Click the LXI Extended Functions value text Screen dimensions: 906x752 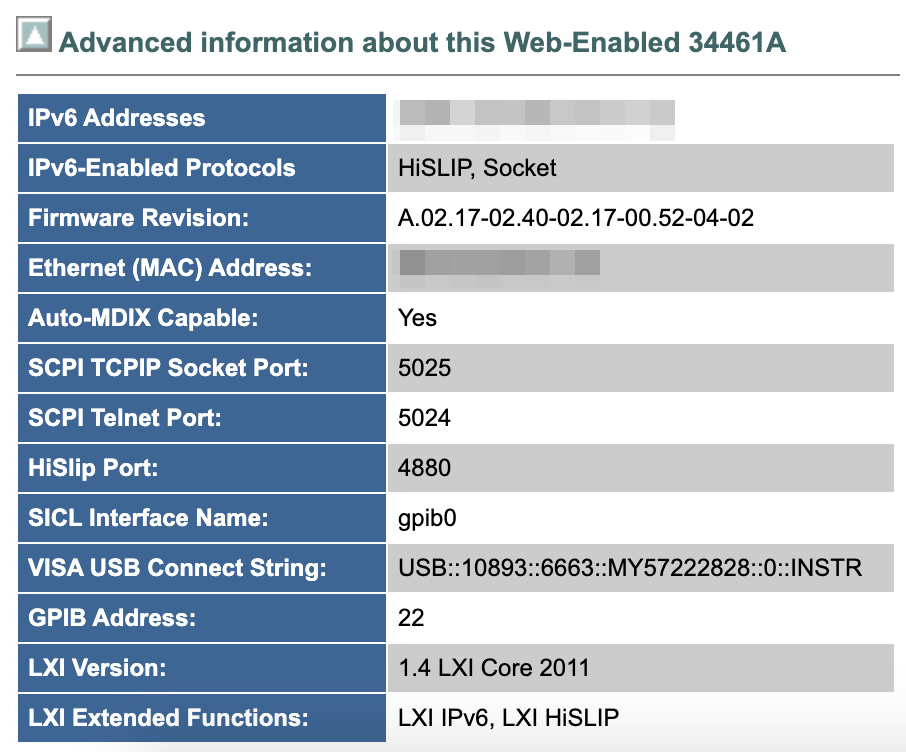click(508, 718)
